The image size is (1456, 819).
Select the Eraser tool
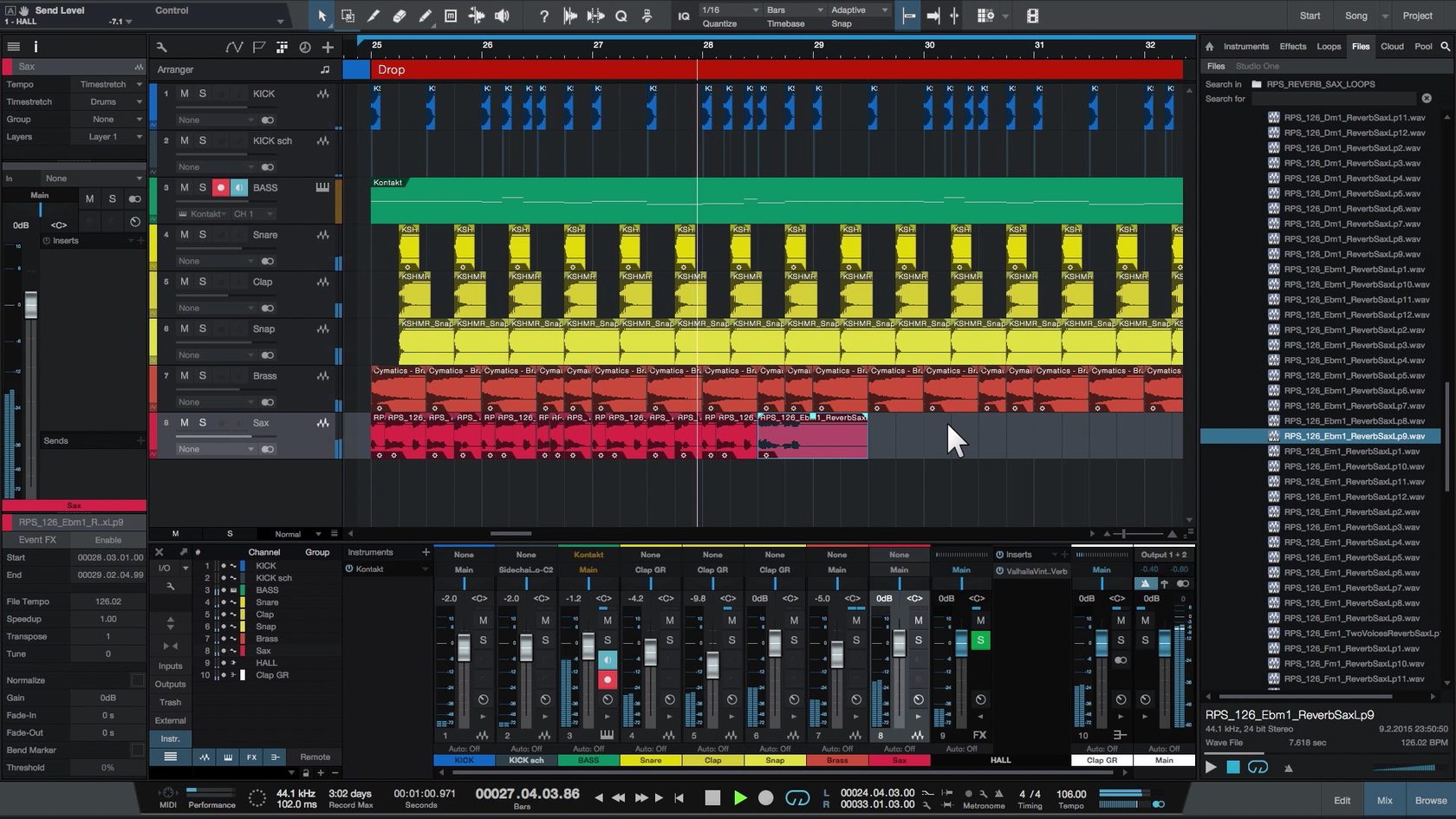tap(400, 16)
